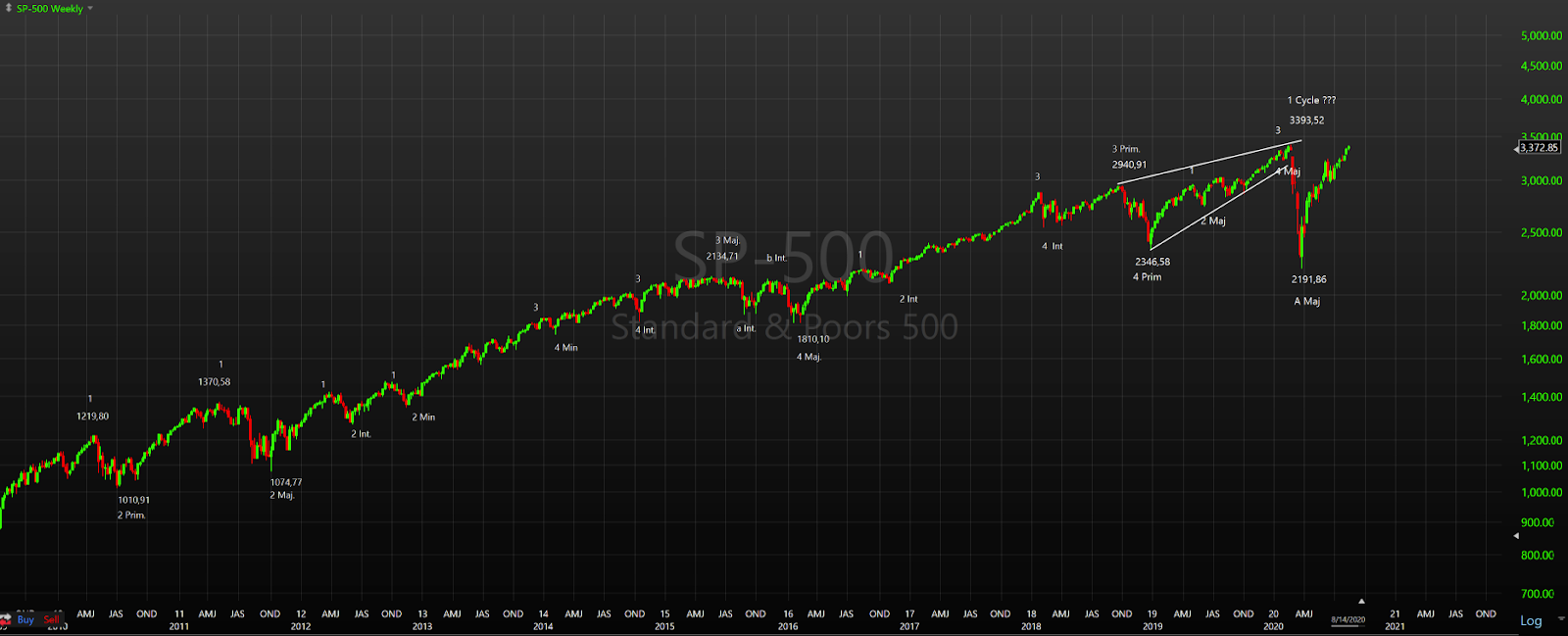Click the up-down arrows icon before the chart title

pyautogui.click(x=8, y=9)
